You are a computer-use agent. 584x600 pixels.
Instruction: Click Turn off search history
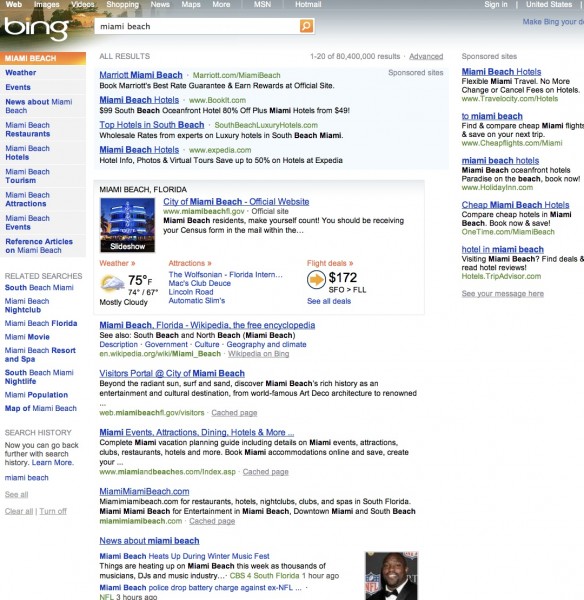(53, 512)
